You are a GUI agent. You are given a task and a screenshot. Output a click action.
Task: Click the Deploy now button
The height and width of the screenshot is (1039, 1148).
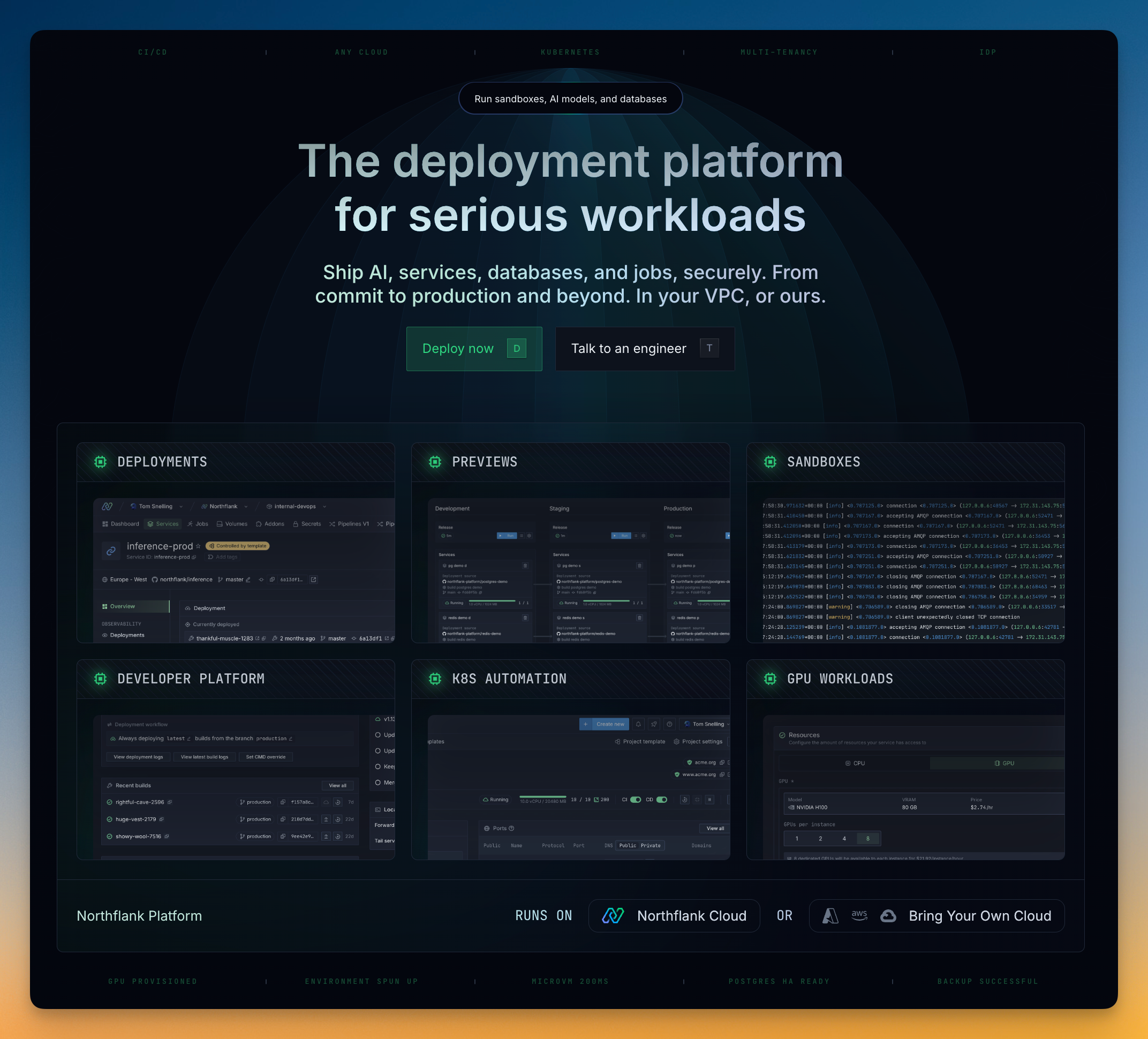click(x=474, y=349)
